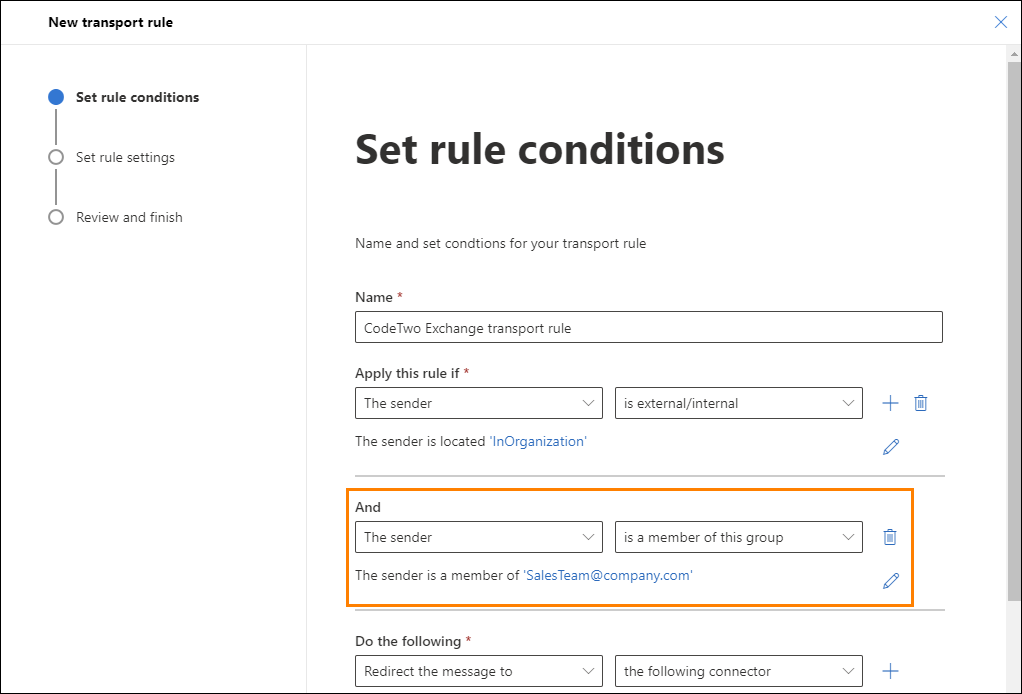The height and width of the screenshot is (694, 1022).
Task: Click the rule Name text field
Action: click(x=649, y=327)
